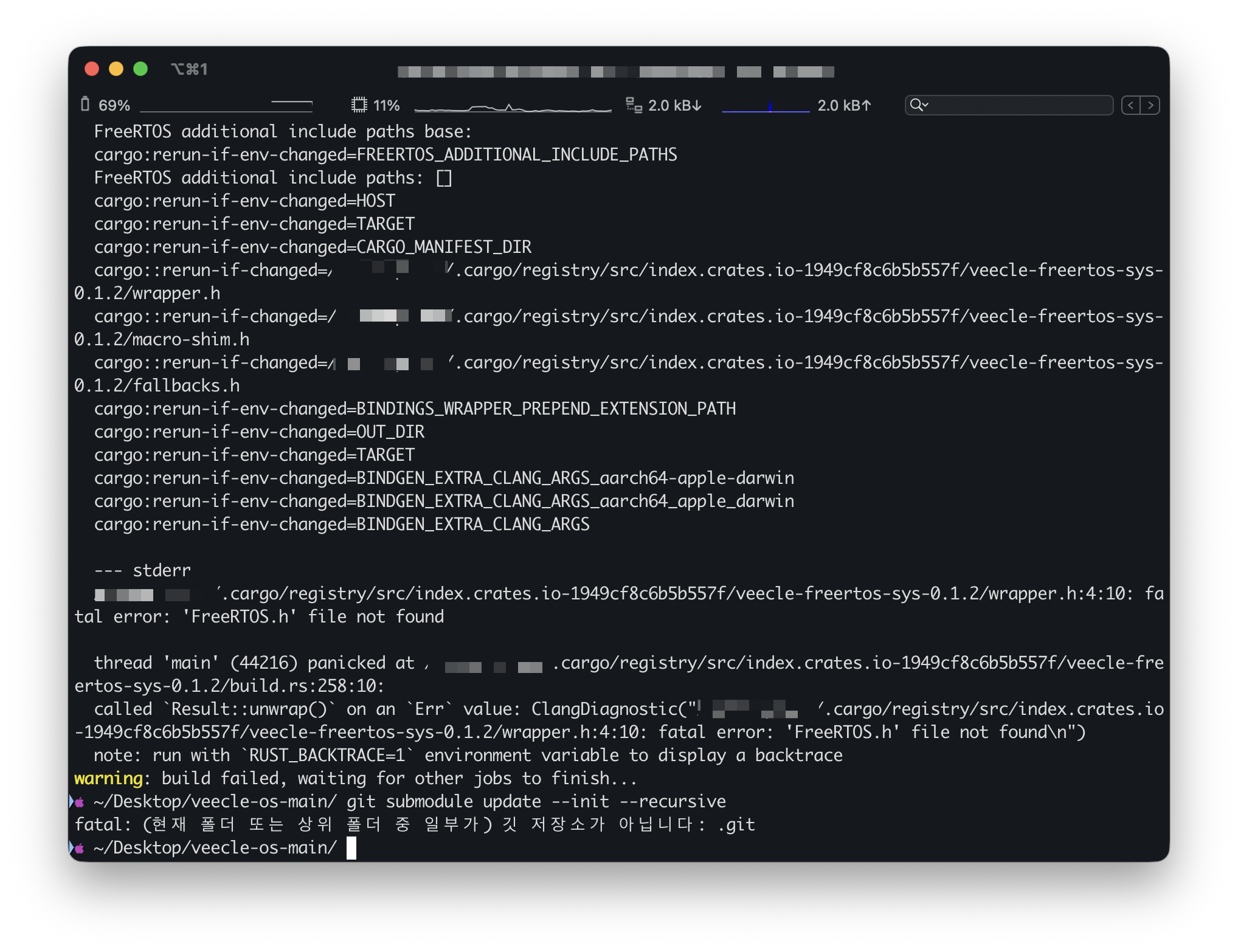Click the network throughput icon
The height and width of the screenshot is (952, 1238).
point(634,105)
